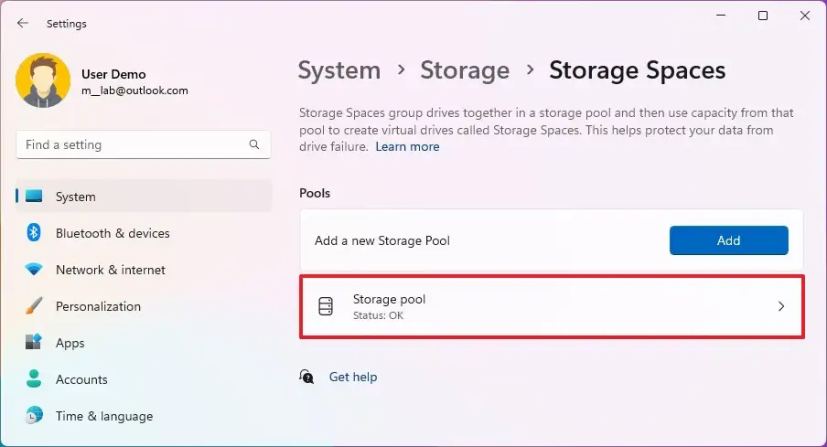Screen dimensions: 827x447
Task: Click the Personalization paintbrush icon
Action: [34, 306]
